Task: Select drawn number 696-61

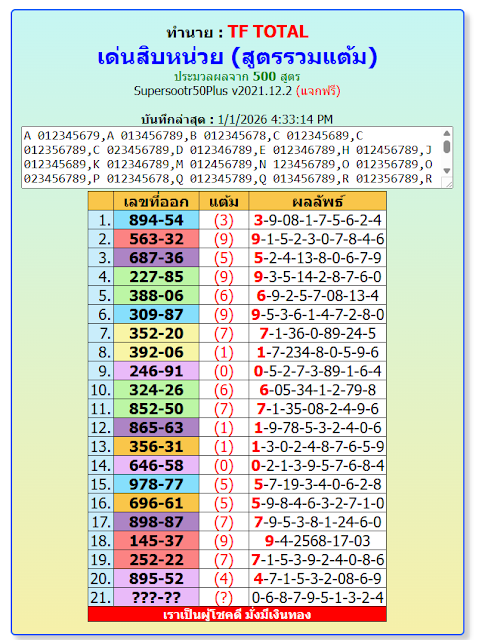Action: point(156,503)
